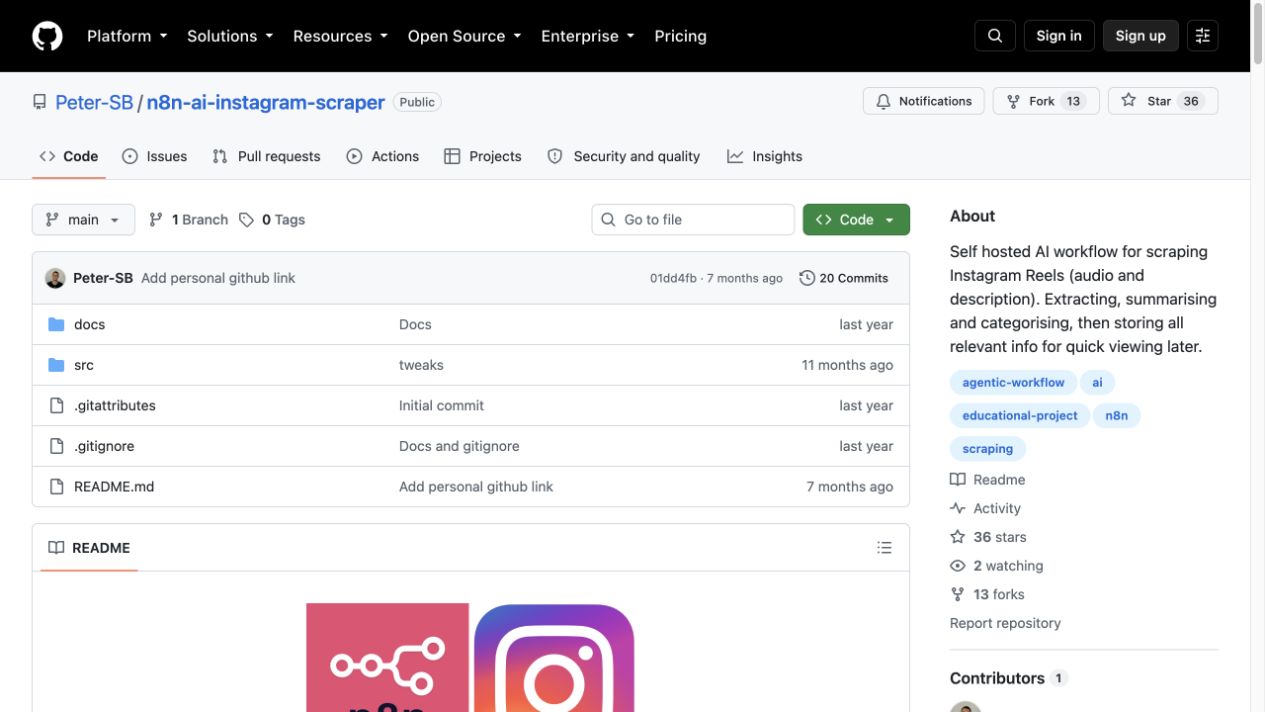Click the tag icon next to 0 Tags
This screenshot has width=1265, height=712.
click(x=247, y=220)
